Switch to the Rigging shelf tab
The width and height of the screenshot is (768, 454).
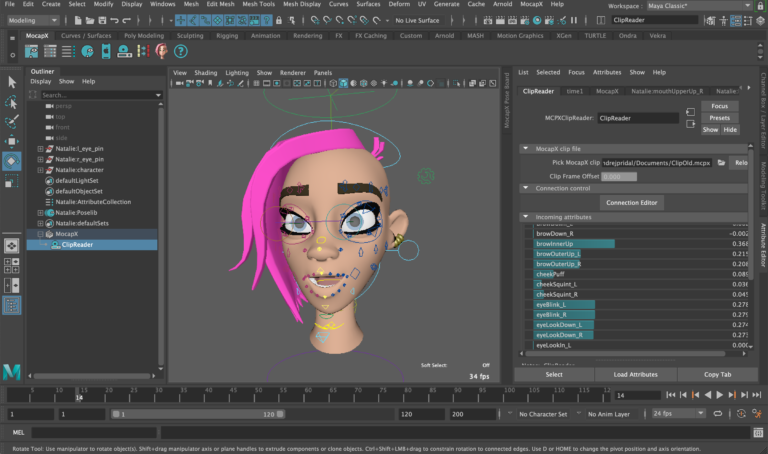(x=227, y=36)
